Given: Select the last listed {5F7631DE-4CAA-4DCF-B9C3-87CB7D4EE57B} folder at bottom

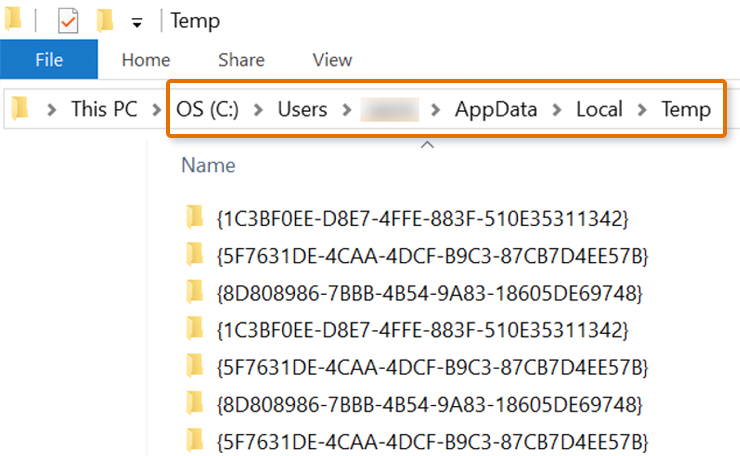Looking at the screenshot, I should point(432,441).
